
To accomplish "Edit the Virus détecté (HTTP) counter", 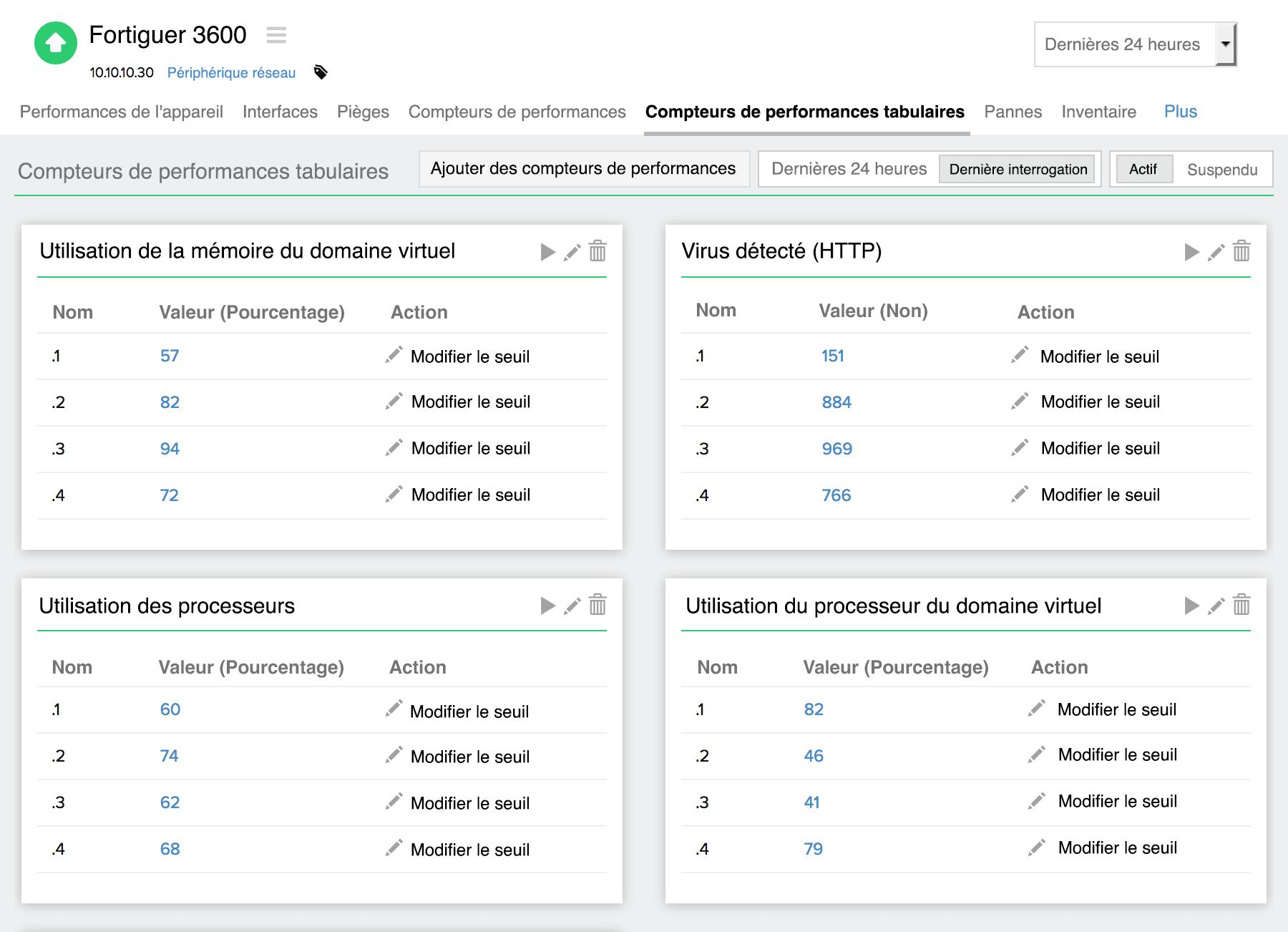I will 1216,252.
